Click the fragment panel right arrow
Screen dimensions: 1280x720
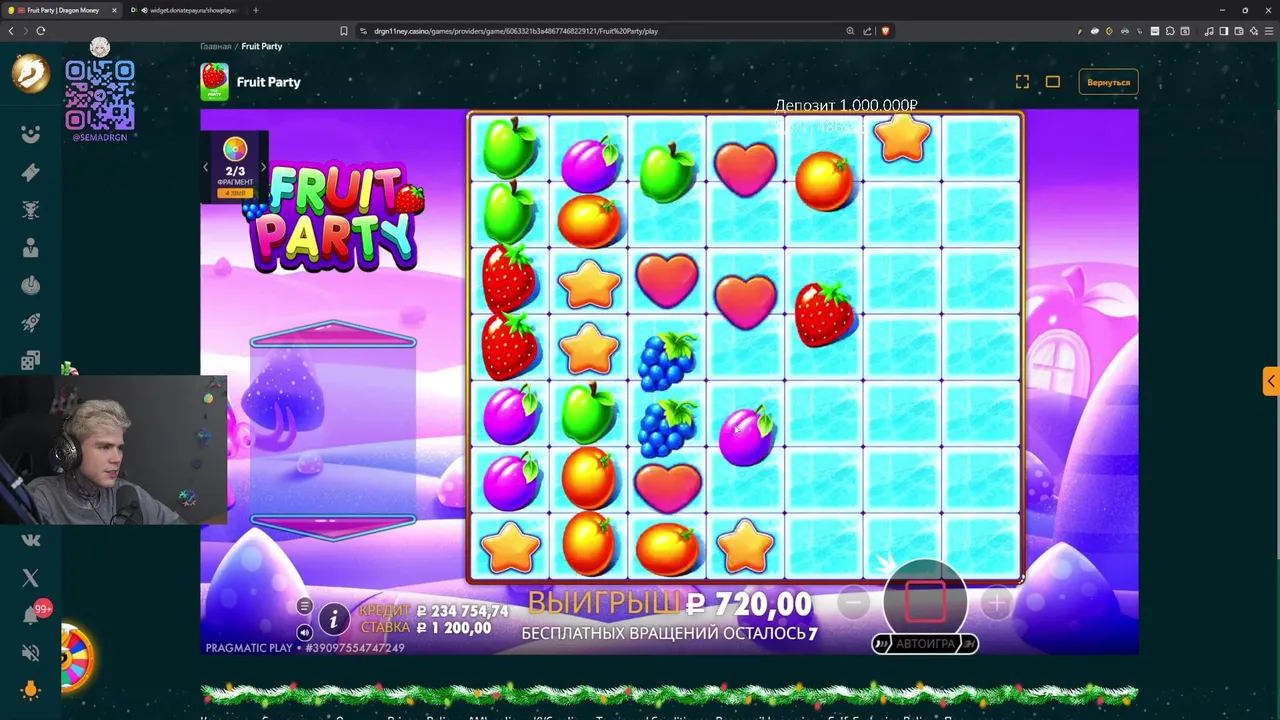click(x=263, y=167)
